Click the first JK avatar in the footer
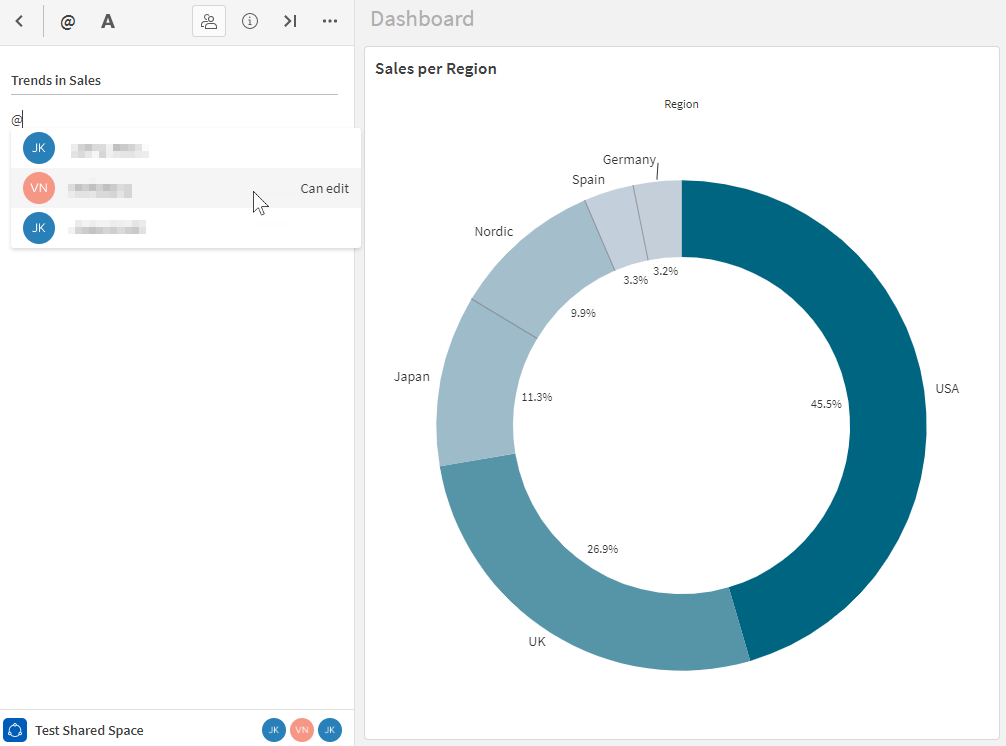This screenshot has width=1006, height=746. [273, 730]
